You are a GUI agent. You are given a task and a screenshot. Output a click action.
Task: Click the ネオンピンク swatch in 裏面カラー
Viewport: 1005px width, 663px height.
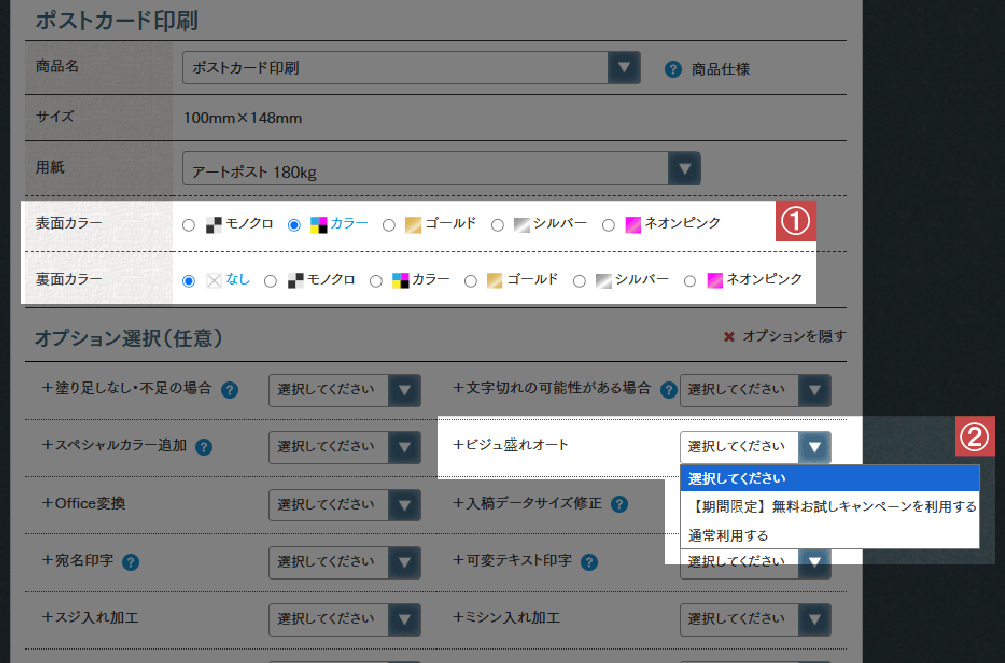(715, 281)
